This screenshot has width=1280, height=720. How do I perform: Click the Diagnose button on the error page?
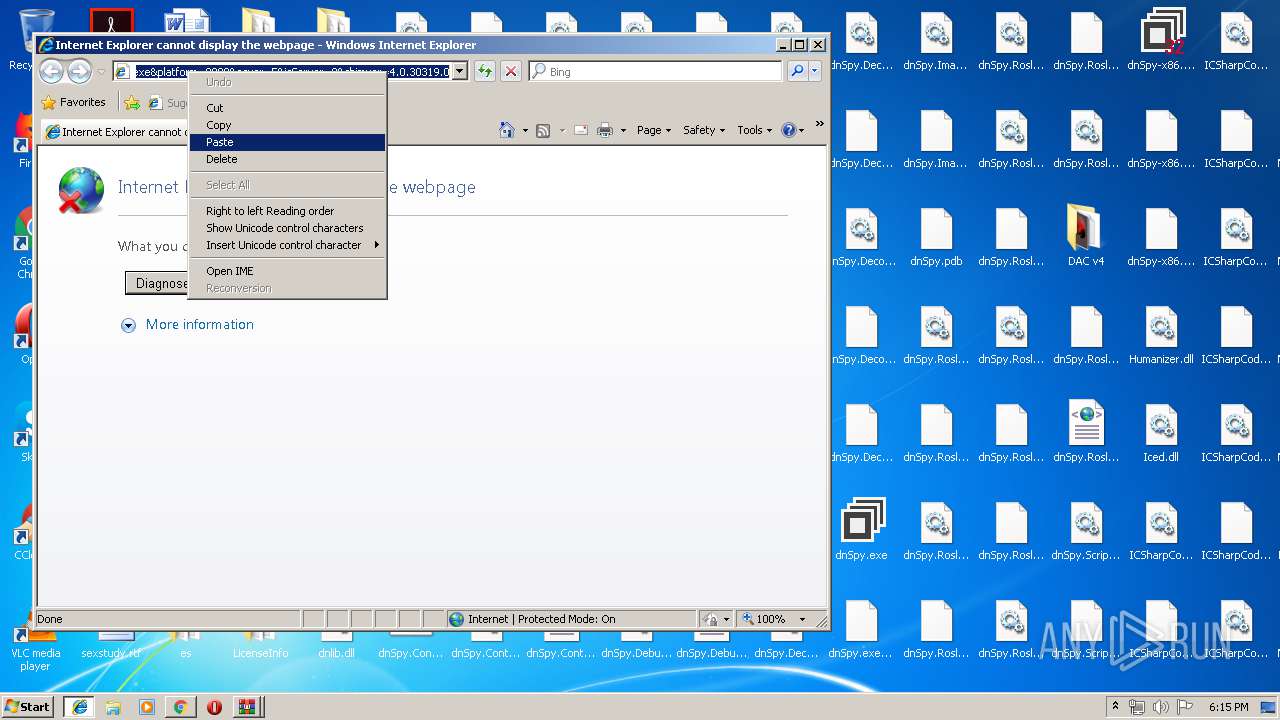tap(158, 283)
